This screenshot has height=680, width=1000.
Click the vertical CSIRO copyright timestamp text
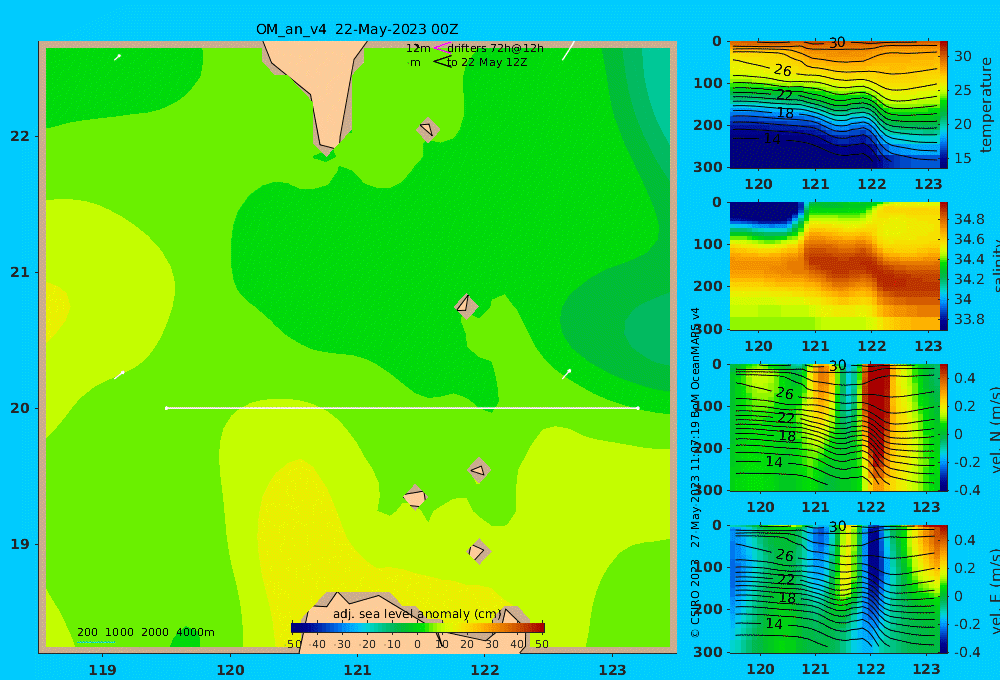click(696, 472)
